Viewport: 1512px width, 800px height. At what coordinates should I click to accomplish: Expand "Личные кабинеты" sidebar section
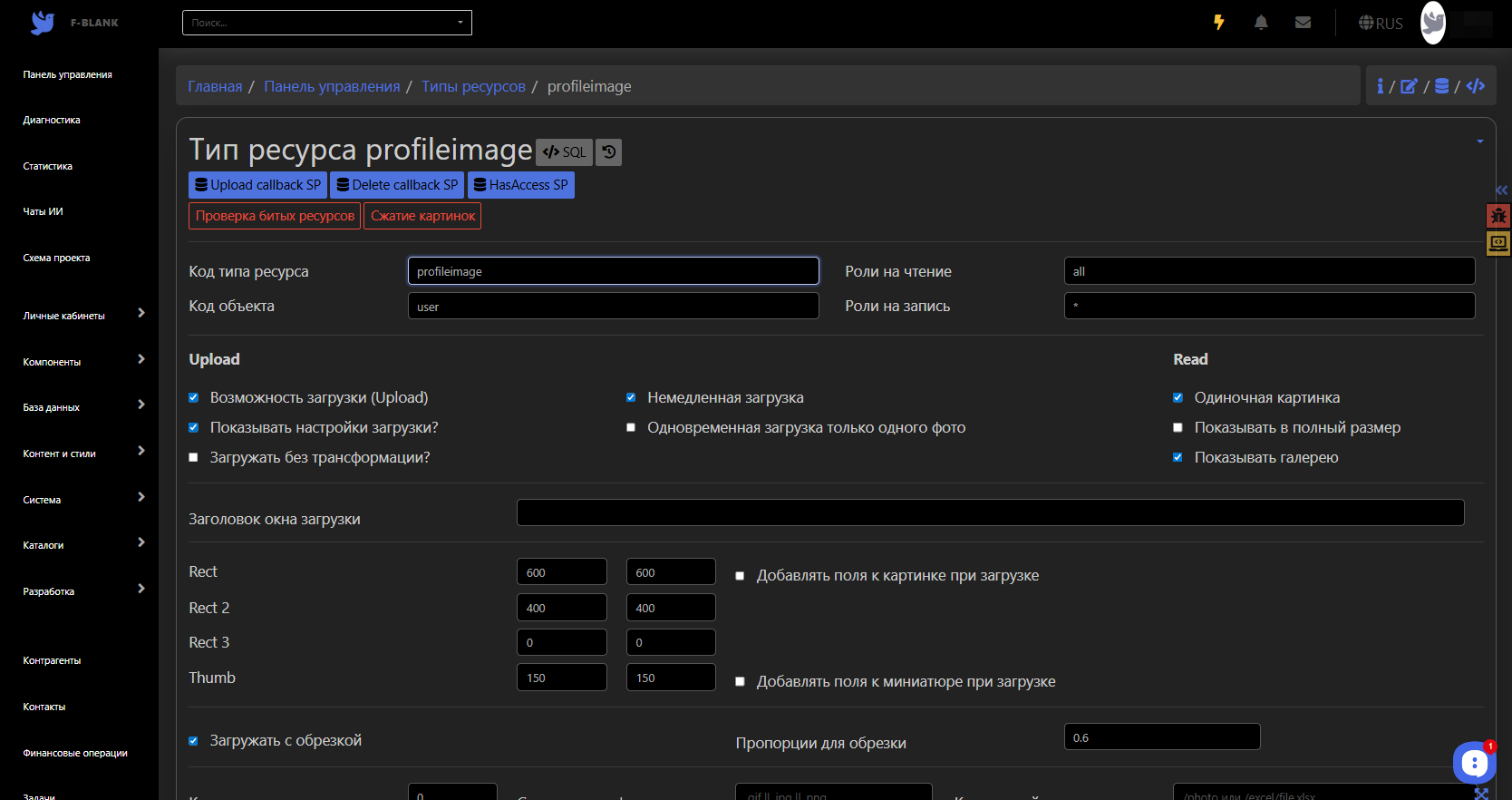tap(82, 316)
